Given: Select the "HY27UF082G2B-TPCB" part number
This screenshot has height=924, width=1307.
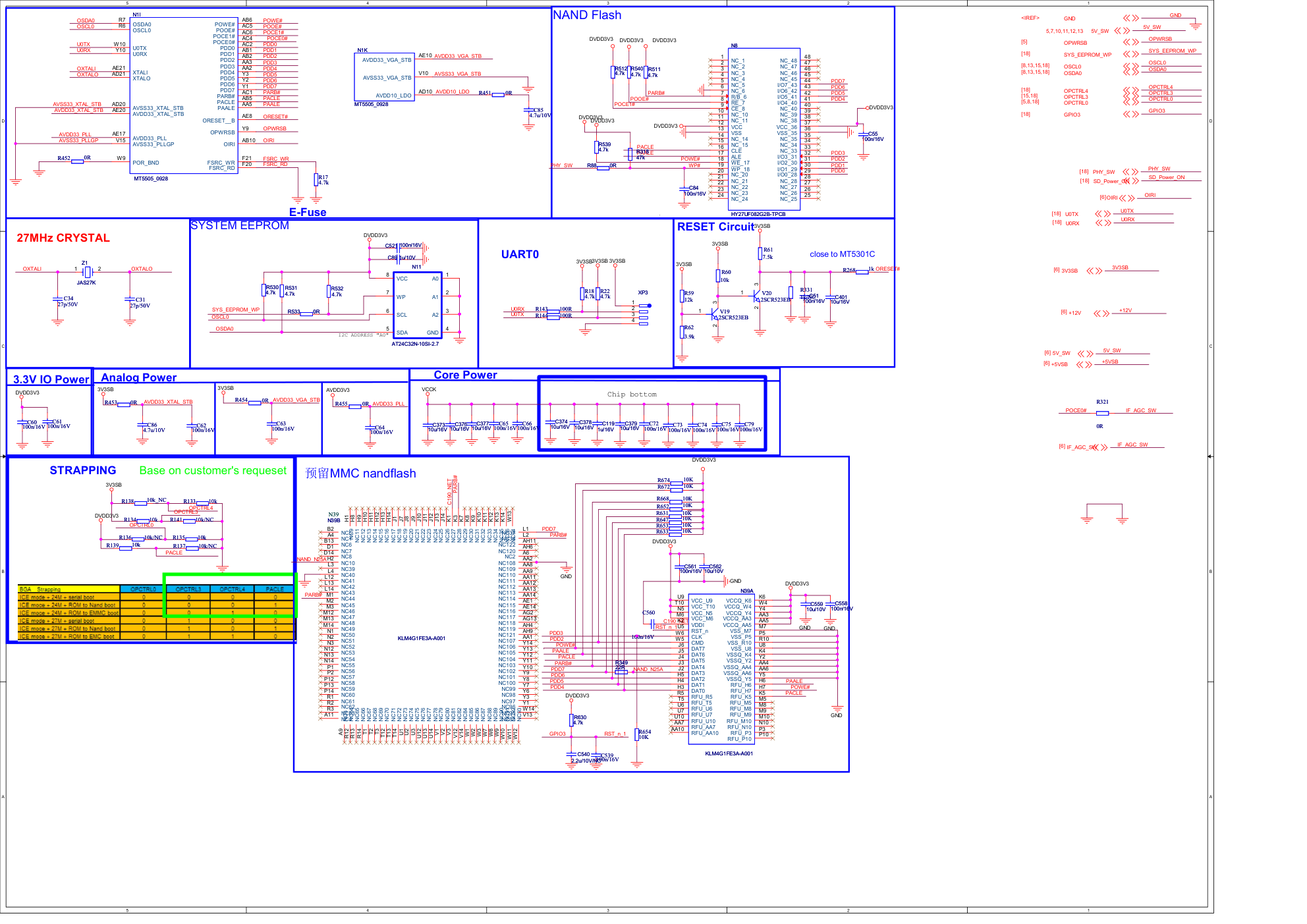Looking at the screenshot, I should [x=758, y=214].
